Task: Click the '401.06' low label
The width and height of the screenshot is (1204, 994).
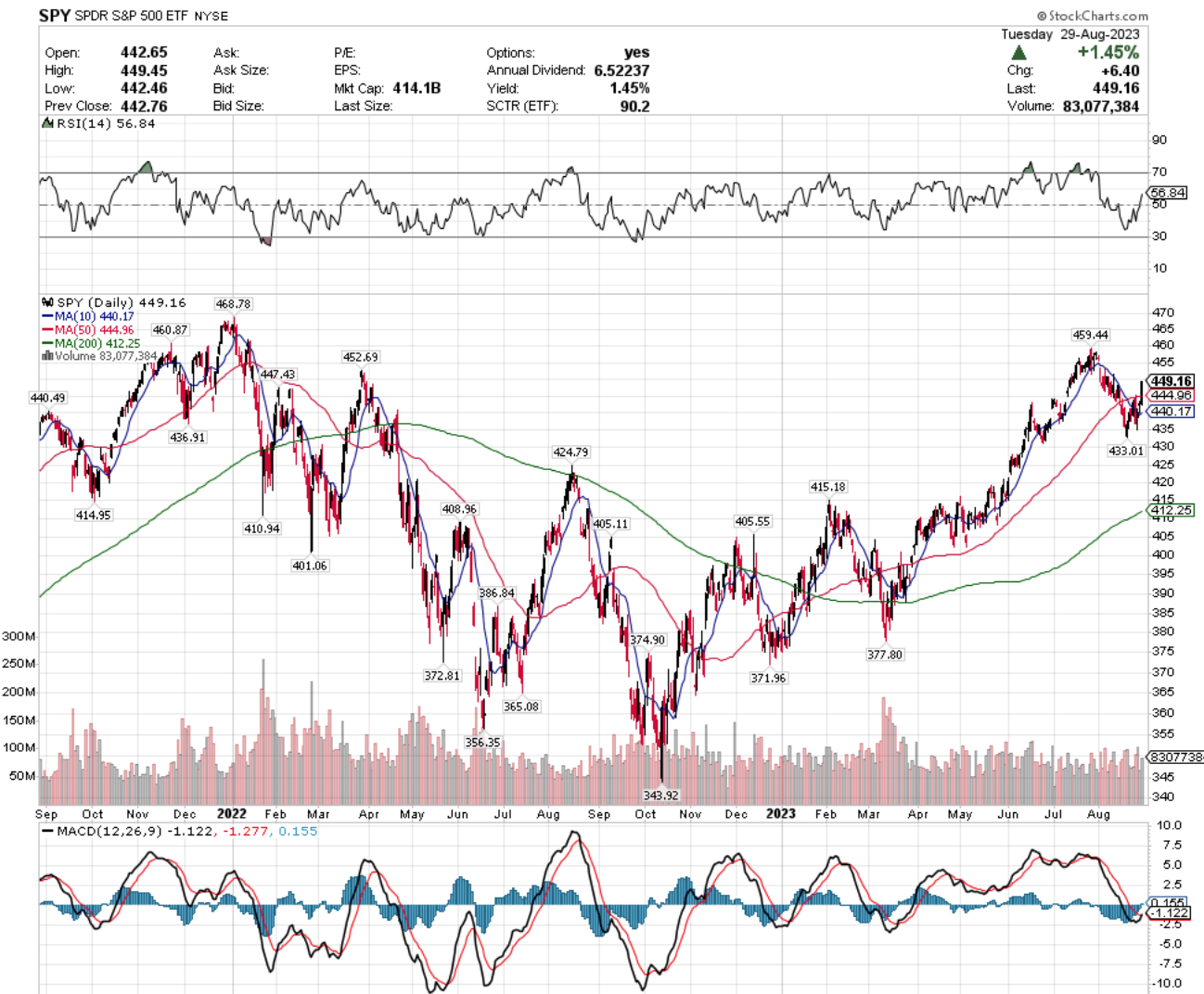Action: click(310, 566)
